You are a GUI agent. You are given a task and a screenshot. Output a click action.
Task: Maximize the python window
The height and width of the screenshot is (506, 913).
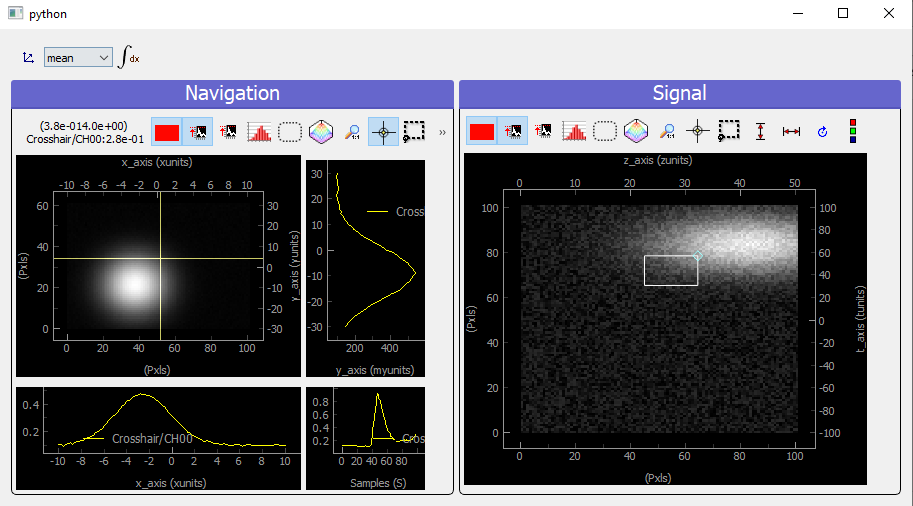pos(843,13)
